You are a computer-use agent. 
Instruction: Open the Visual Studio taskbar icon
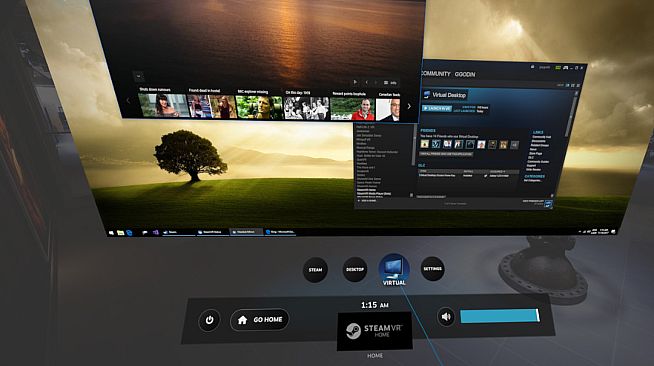pyautogui.click(x=156, y=232)
